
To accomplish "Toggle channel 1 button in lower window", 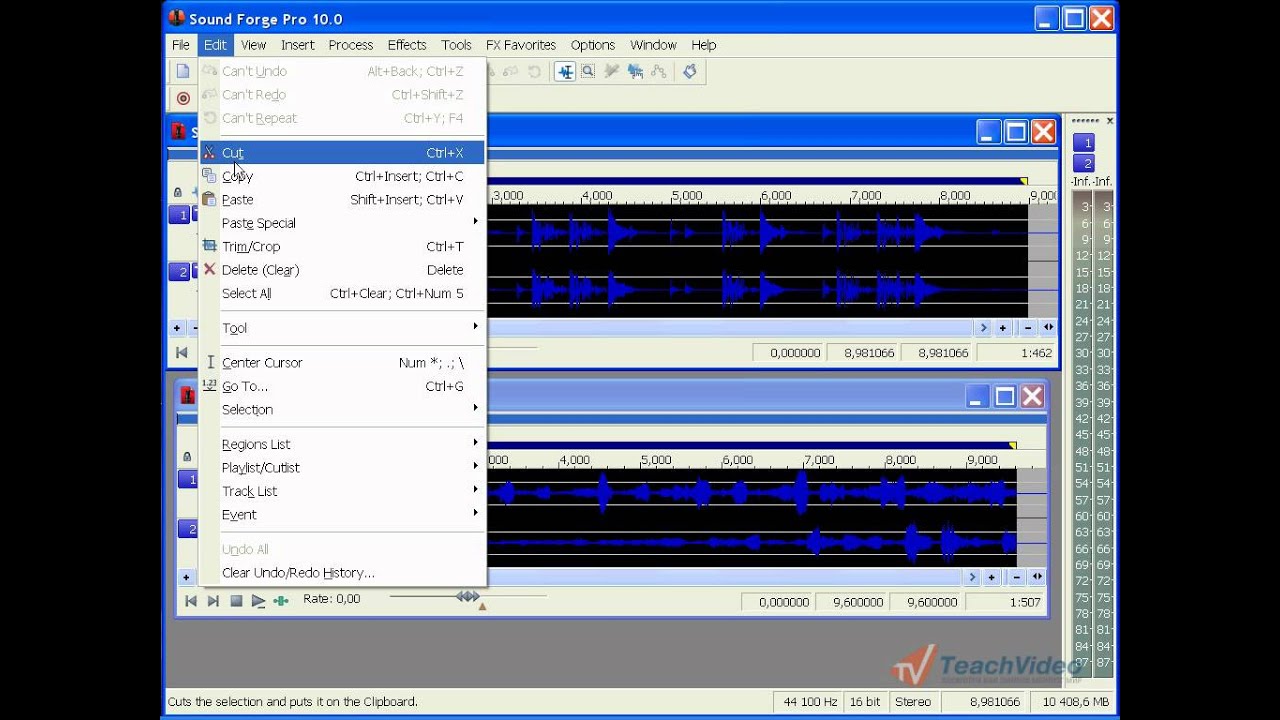I will 188,480.
